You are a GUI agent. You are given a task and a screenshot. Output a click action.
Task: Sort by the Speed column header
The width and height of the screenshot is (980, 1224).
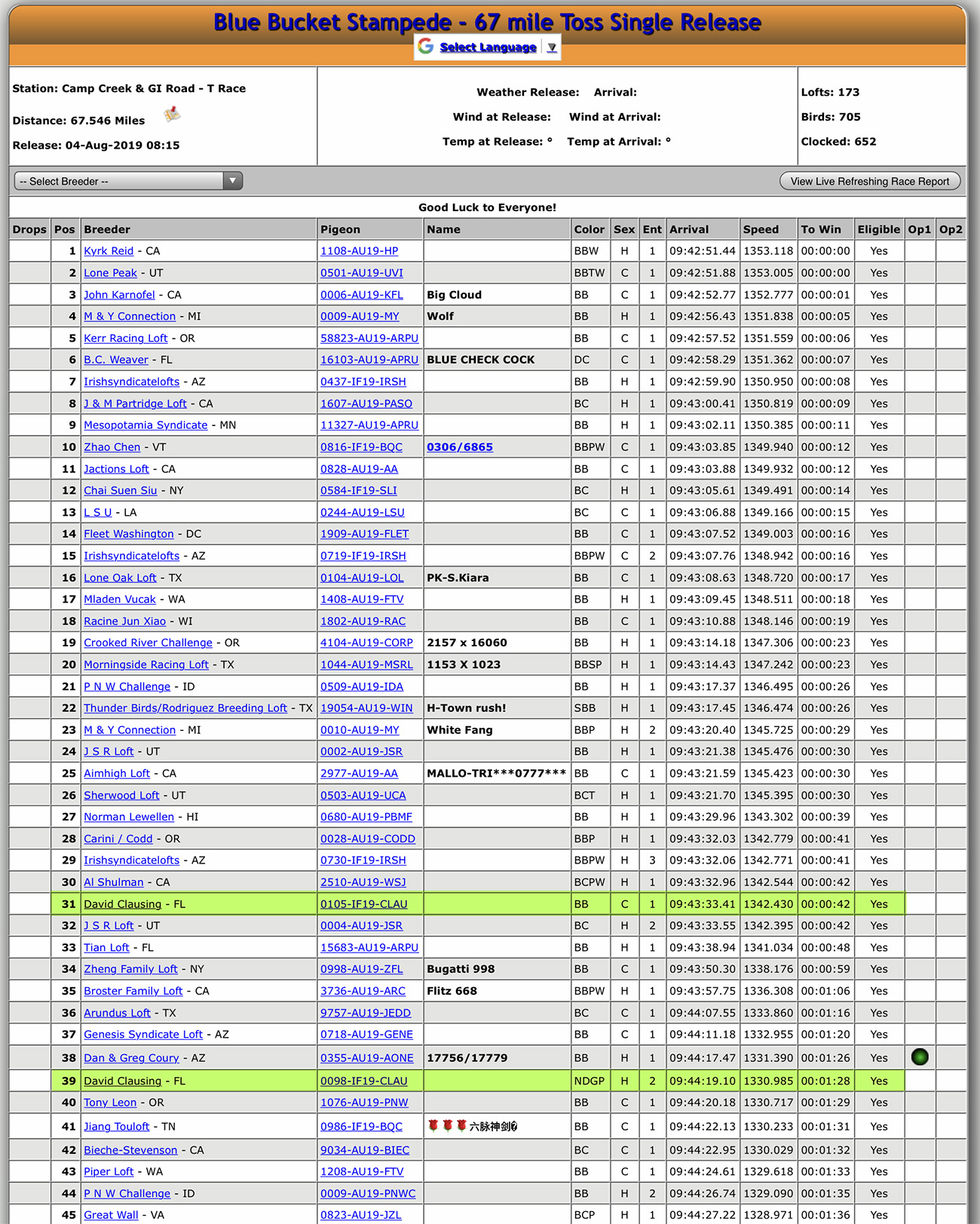761,229
